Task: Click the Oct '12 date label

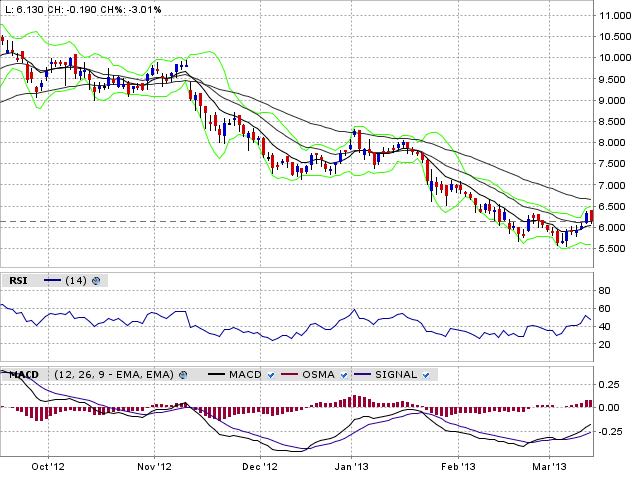Action: point(50,466)
